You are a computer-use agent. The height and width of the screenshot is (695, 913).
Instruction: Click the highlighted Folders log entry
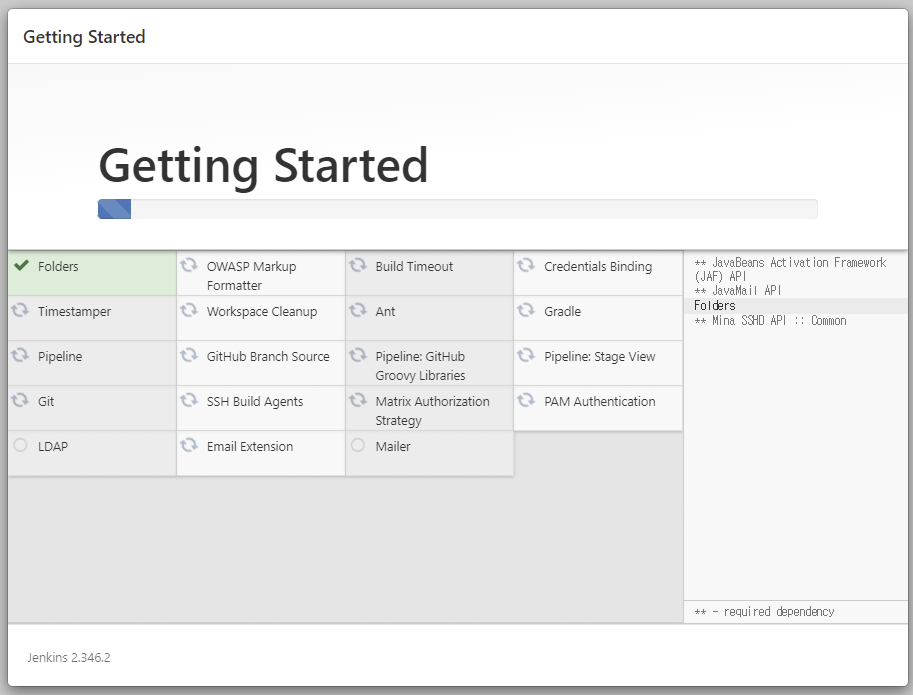tap(714, 306)
